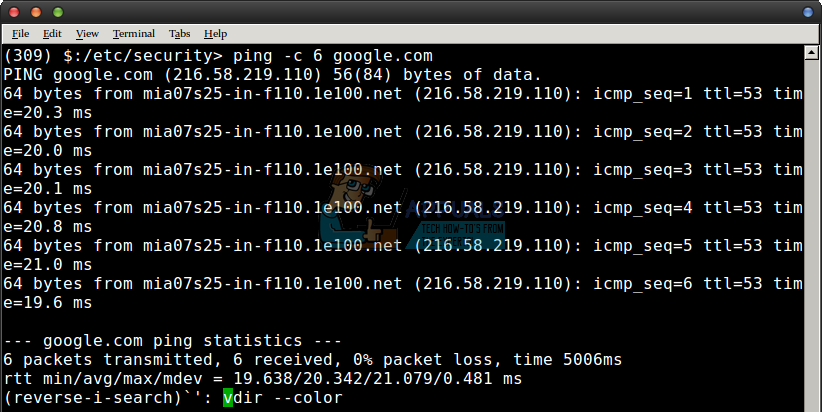822x412 pixels.
Task: Click the 'ping -c 6 google.com' command
Action: tap(332, 55)
